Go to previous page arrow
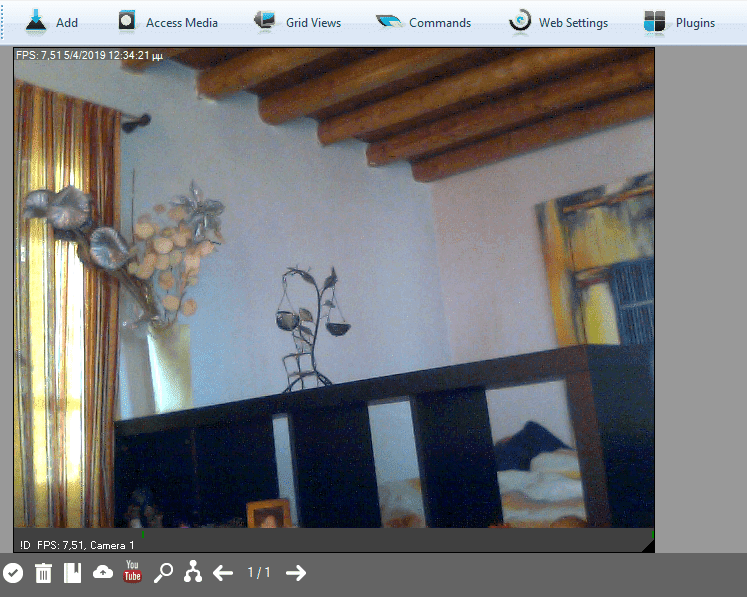This screenshot has width=747, height=597. click(223, 573)
